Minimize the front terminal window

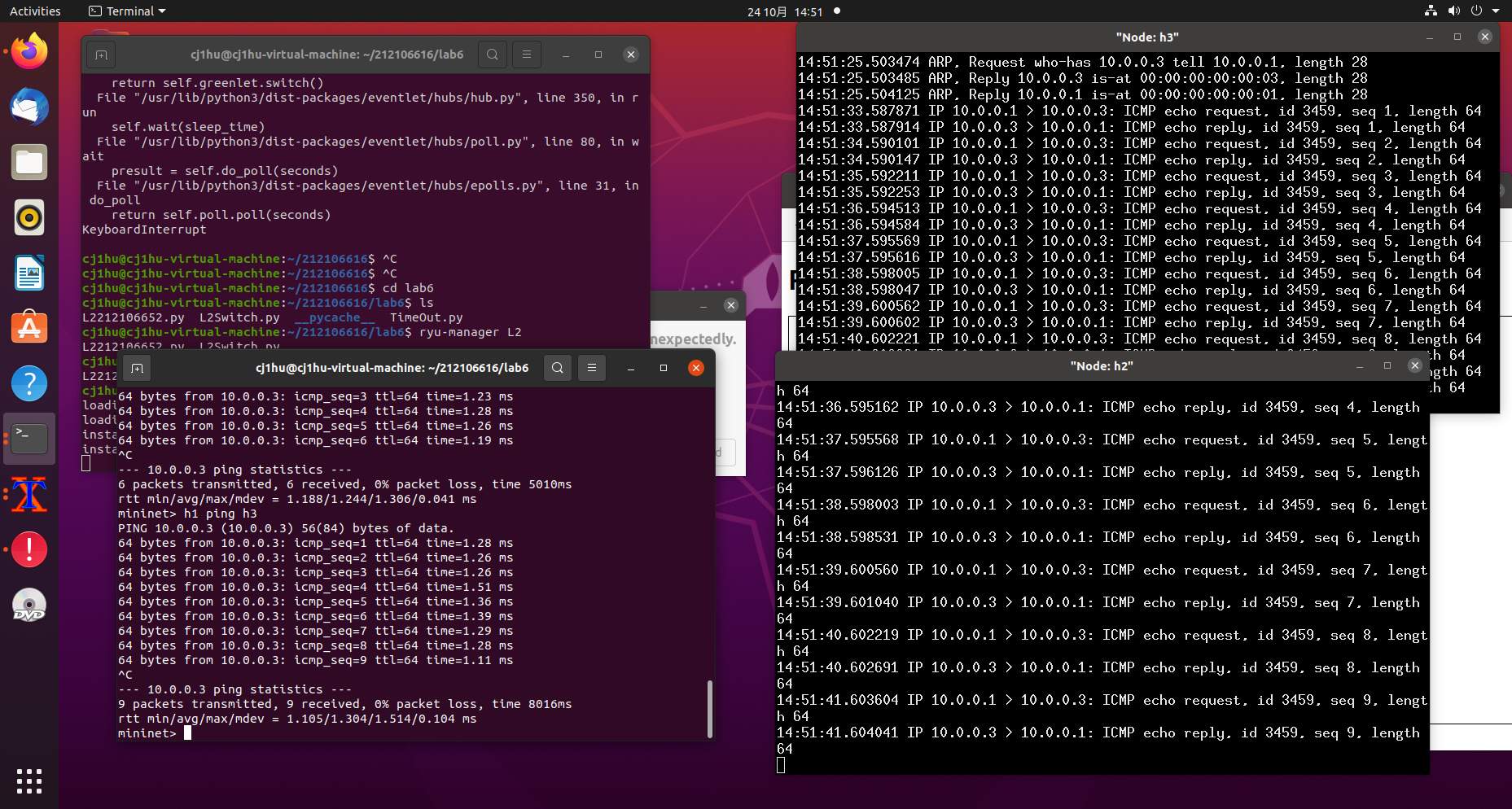pyautogui.click(x=631, y=368)
